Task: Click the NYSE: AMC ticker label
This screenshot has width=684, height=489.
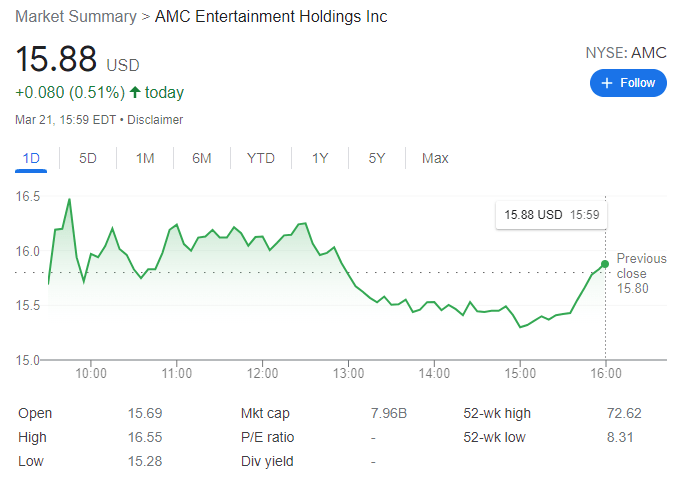Action: click(625, 53)
